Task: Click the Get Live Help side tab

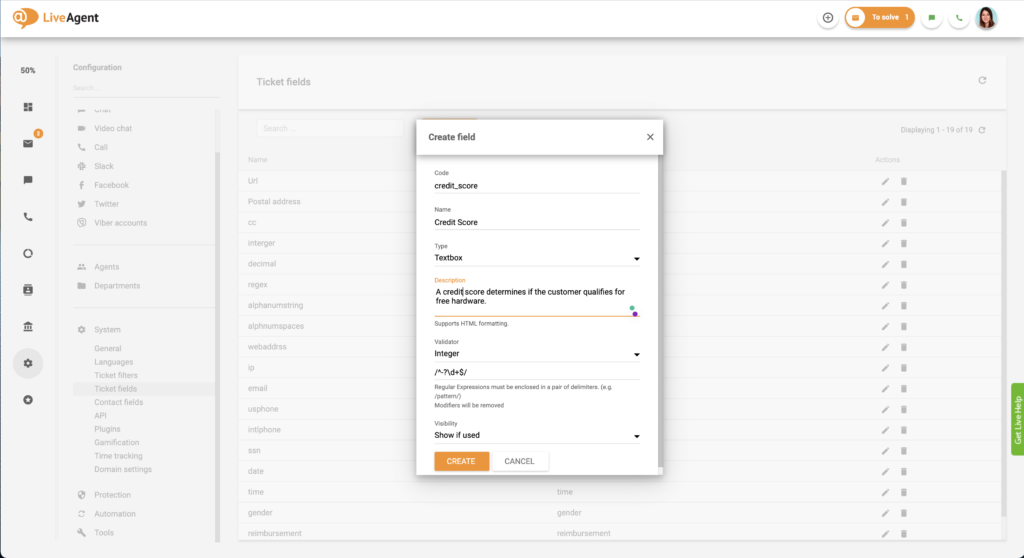Action: (1017, 420)
